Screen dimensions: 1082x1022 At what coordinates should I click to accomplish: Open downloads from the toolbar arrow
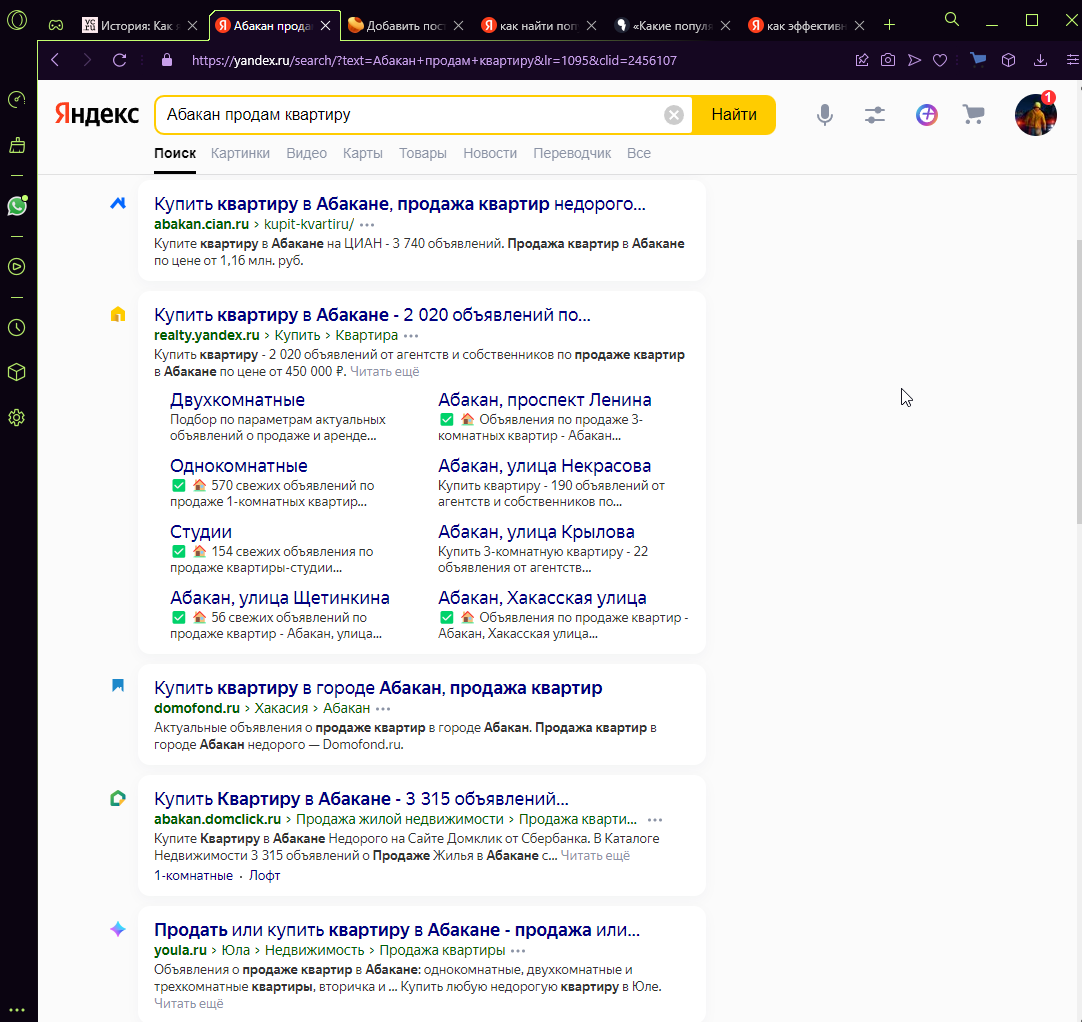pyautogui.click(x=1041, y=60)
